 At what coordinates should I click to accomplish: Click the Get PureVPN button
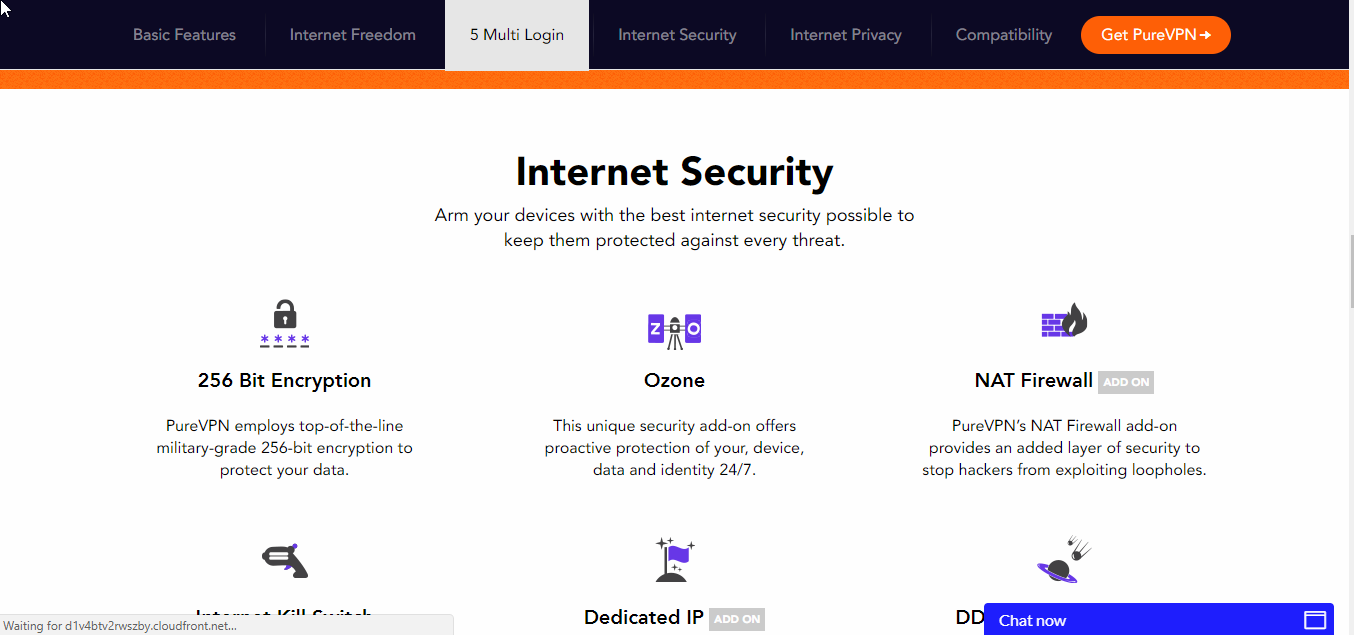1156,35
